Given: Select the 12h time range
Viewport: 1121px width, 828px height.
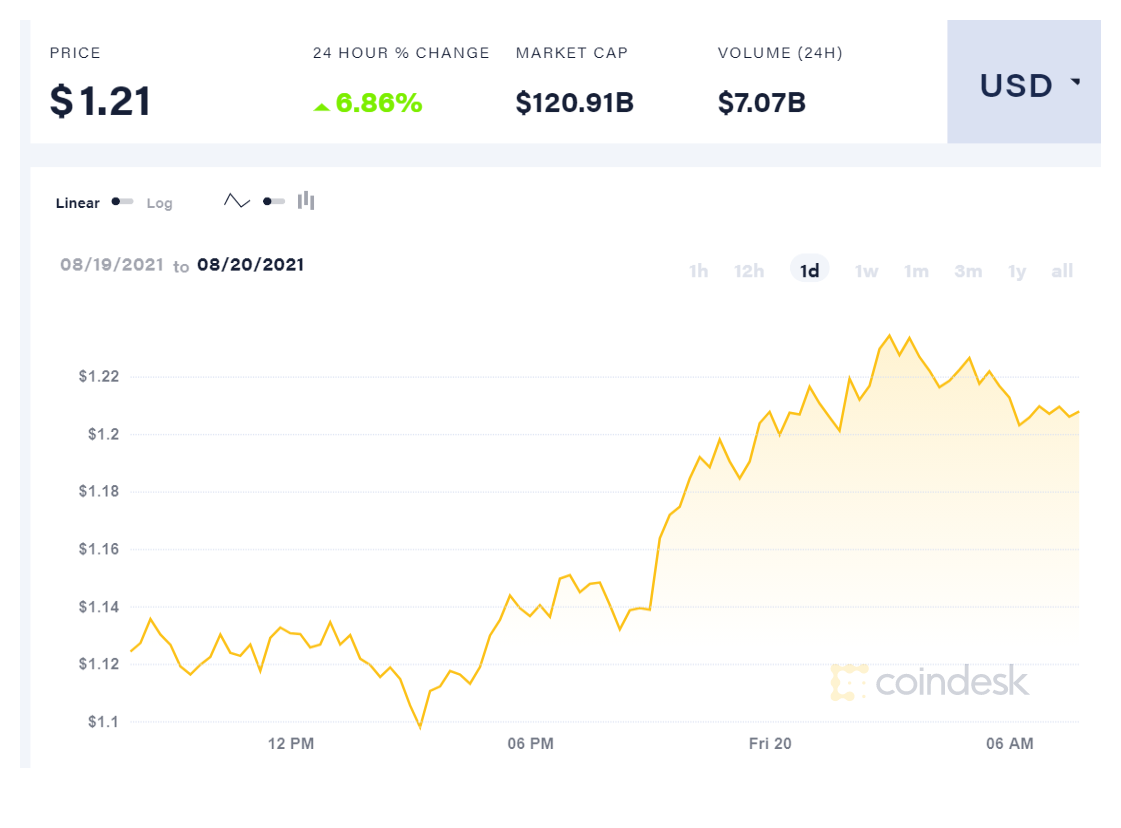Looking at the screenshot, I should pos(749,271).
